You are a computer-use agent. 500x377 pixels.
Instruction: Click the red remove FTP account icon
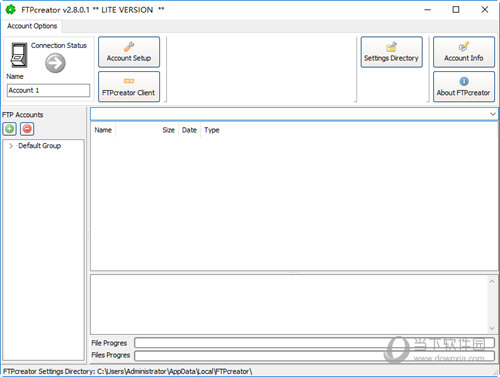tap(27, 129)
